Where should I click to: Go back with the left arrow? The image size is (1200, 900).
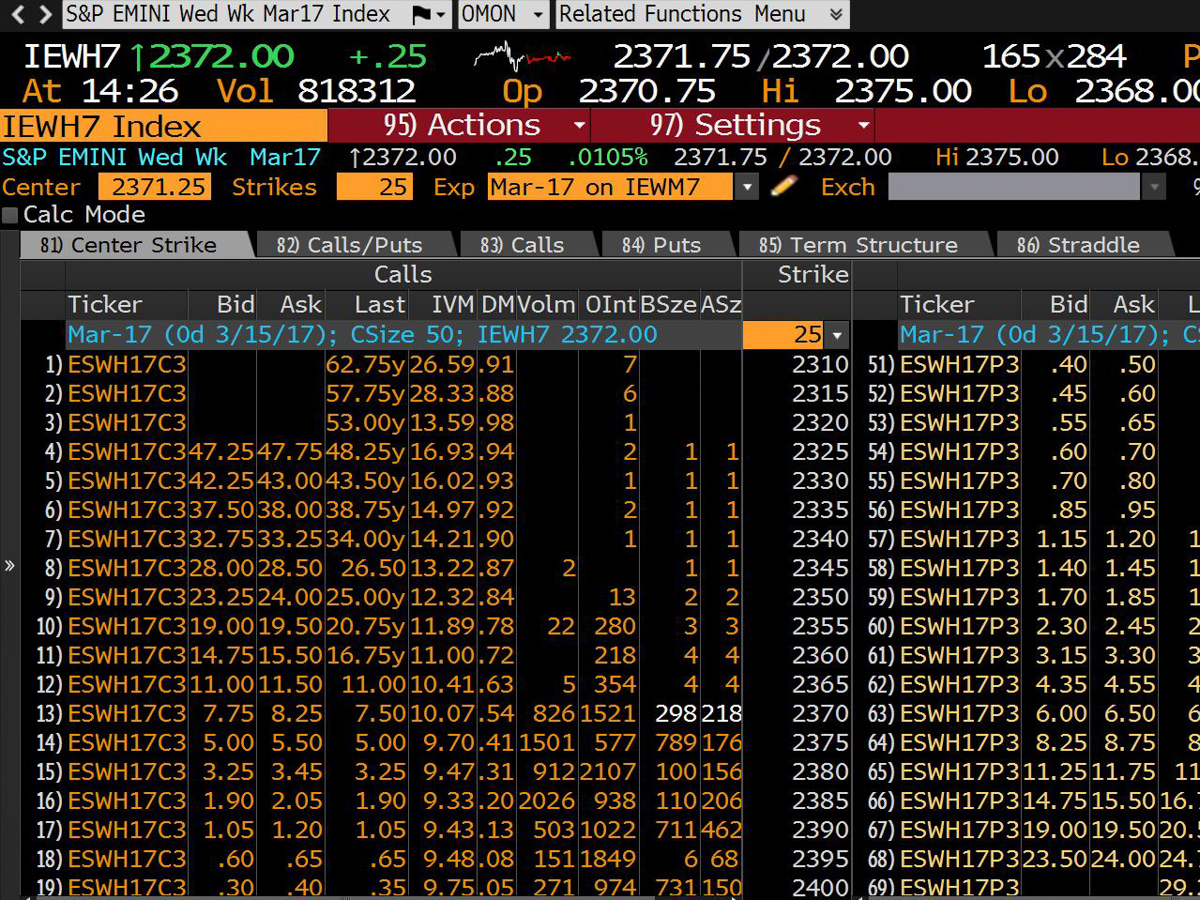(x=17, y=14)
